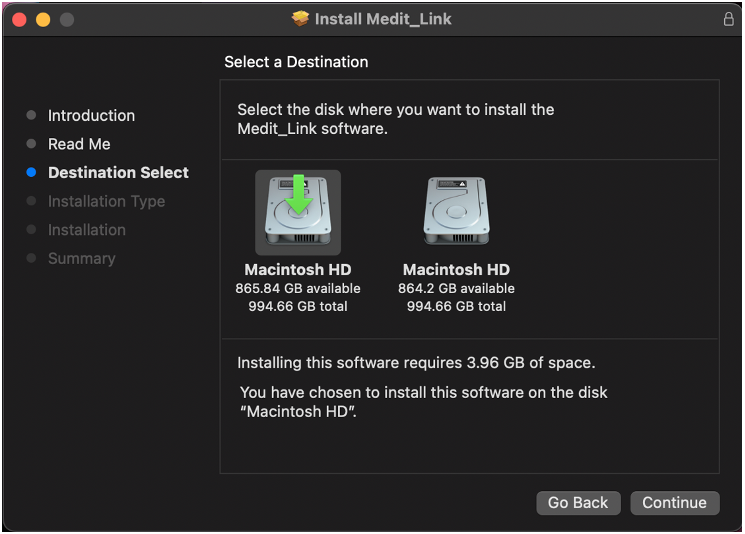The width and height of the screenshot is (745, 534).
Task: Click the Read Me step bullet
Action: point(31,144)
